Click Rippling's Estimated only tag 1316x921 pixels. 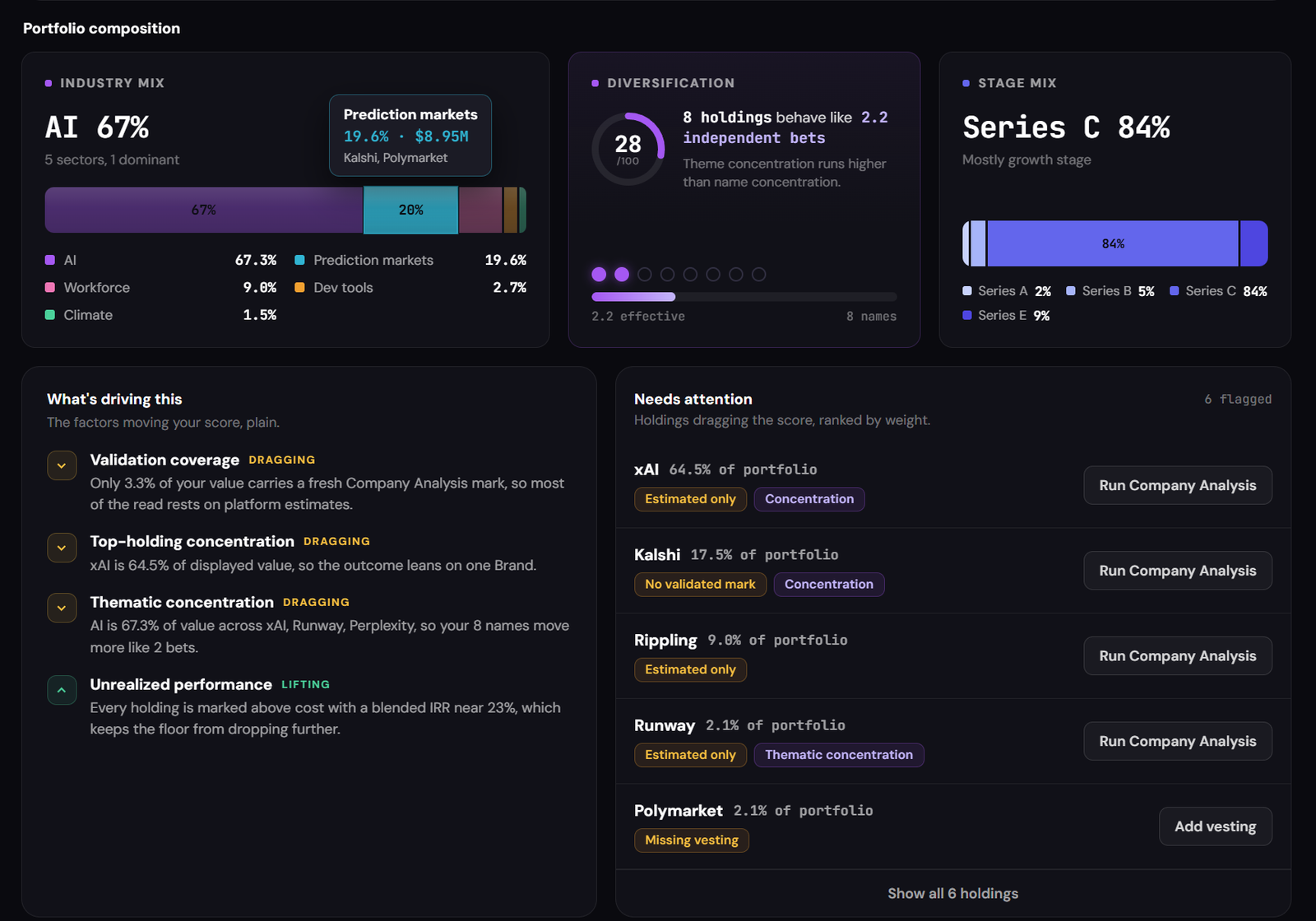click(x=690, y=669)
